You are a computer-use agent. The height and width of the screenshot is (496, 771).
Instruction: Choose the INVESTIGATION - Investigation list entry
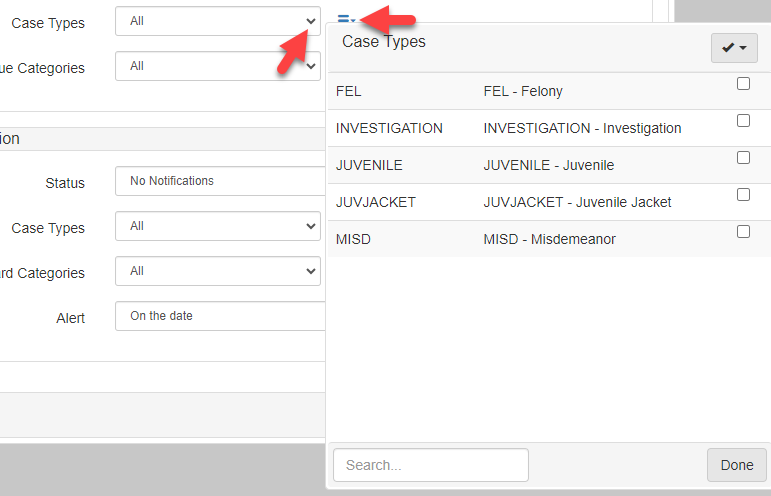pos(582,128)
